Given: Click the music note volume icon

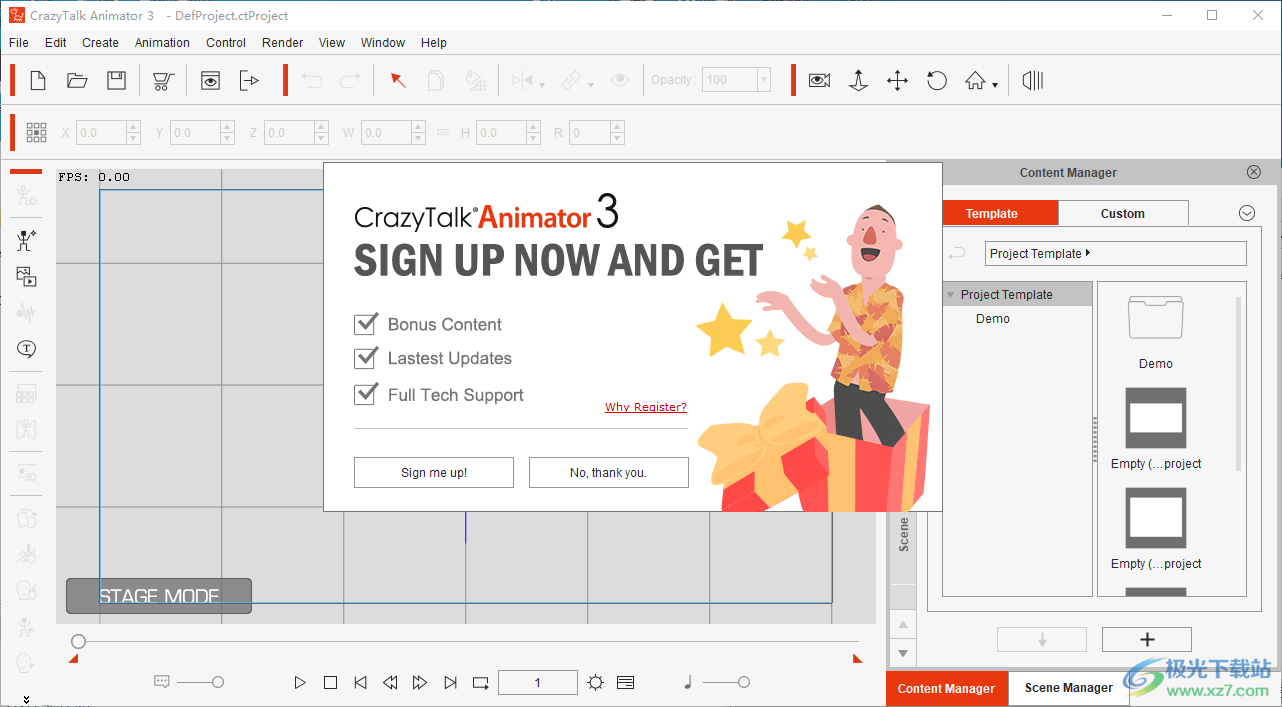Looking at the screenshot, I should 688,682.
